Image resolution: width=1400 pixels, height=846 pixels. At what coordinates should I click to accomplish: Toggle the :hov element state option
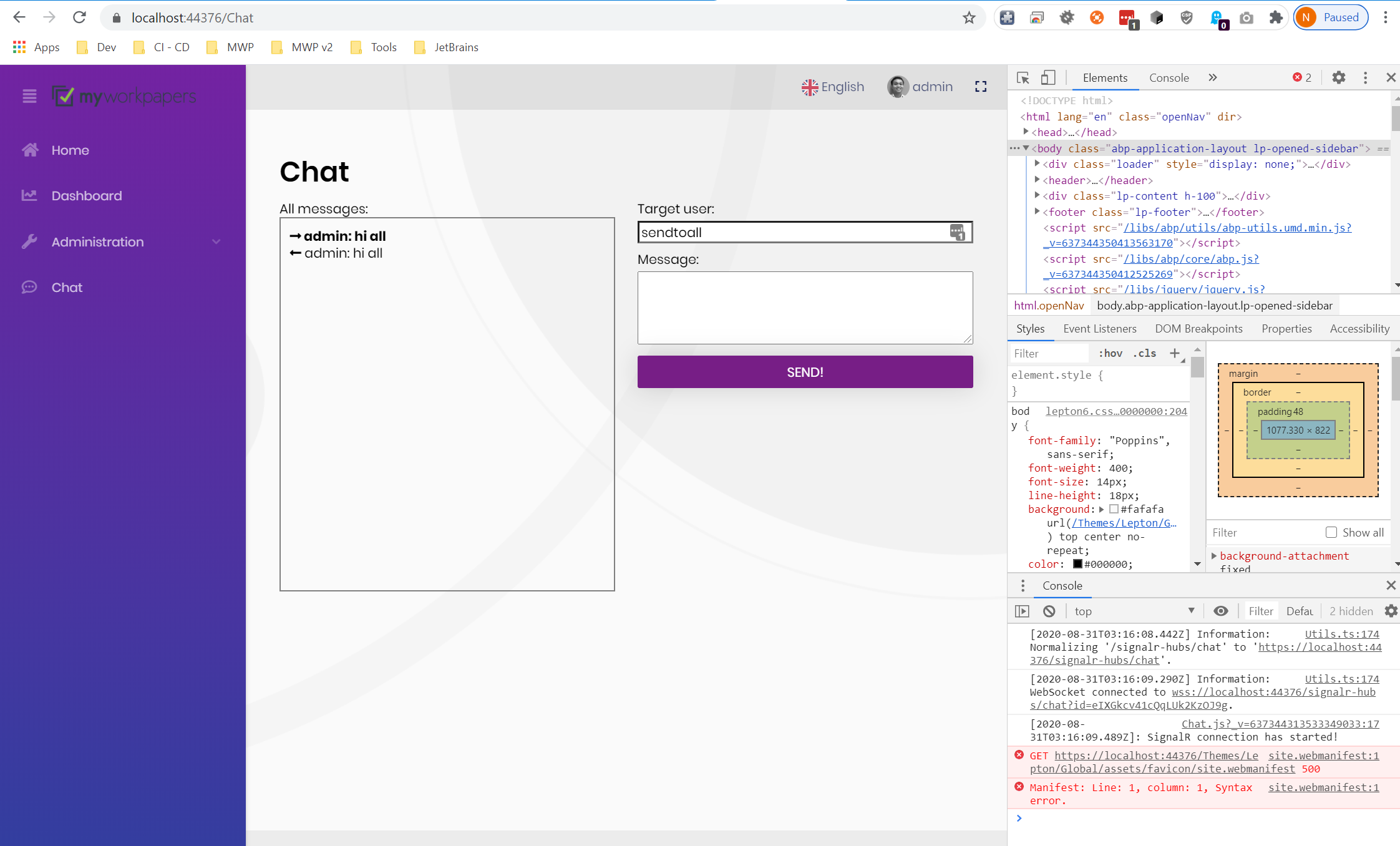[1111, 353]
